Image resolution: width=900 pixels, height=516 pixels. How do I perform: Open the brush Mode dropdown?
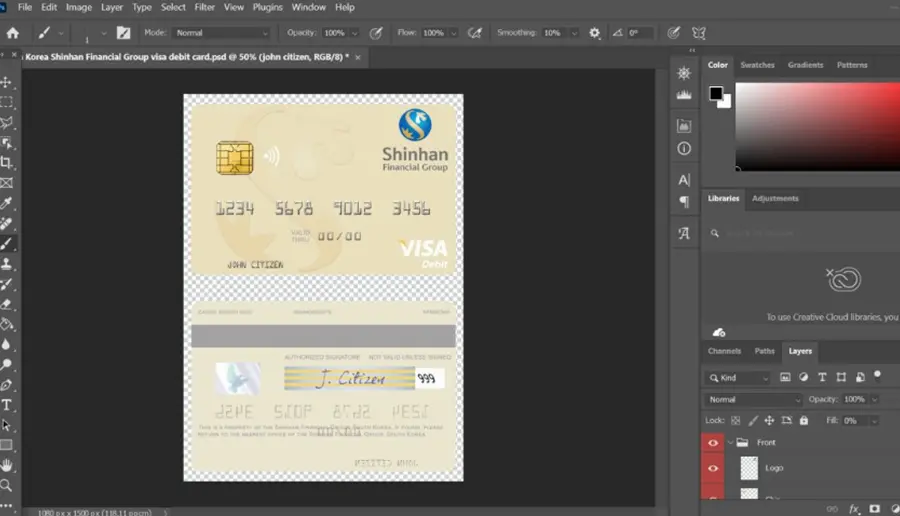tap(222, 33)
